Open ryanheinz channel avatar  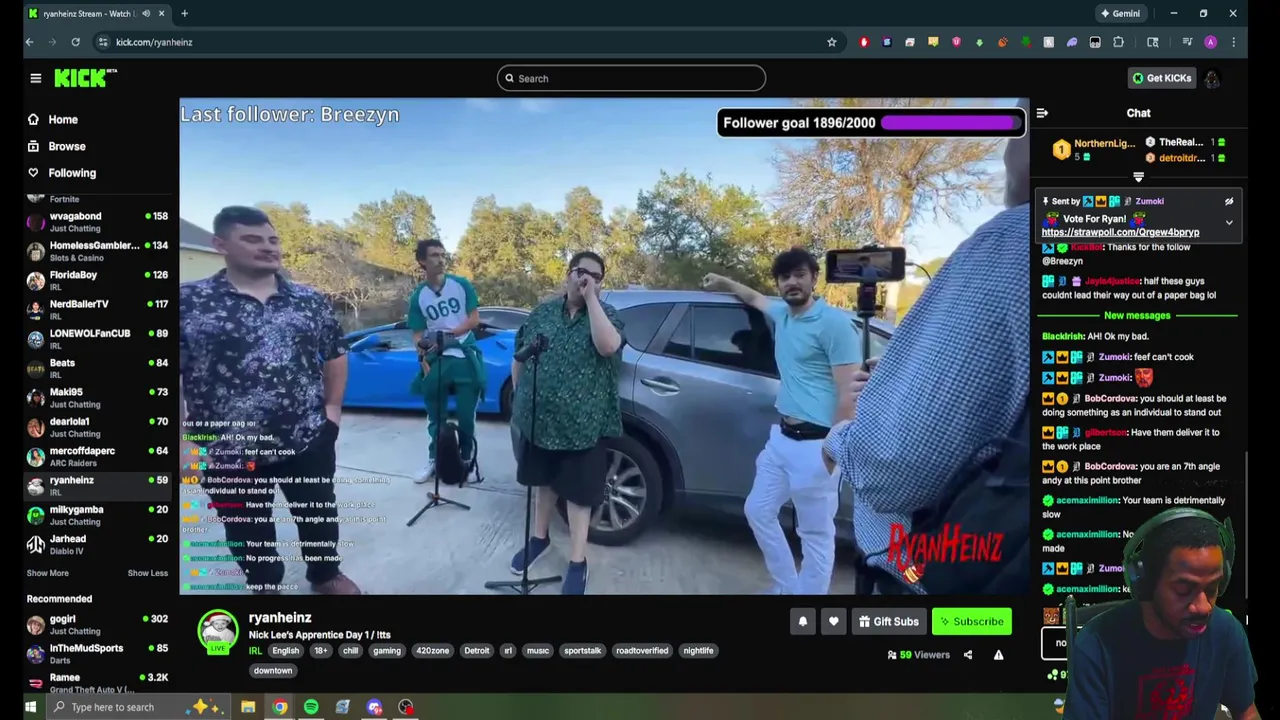coord(217,631)
